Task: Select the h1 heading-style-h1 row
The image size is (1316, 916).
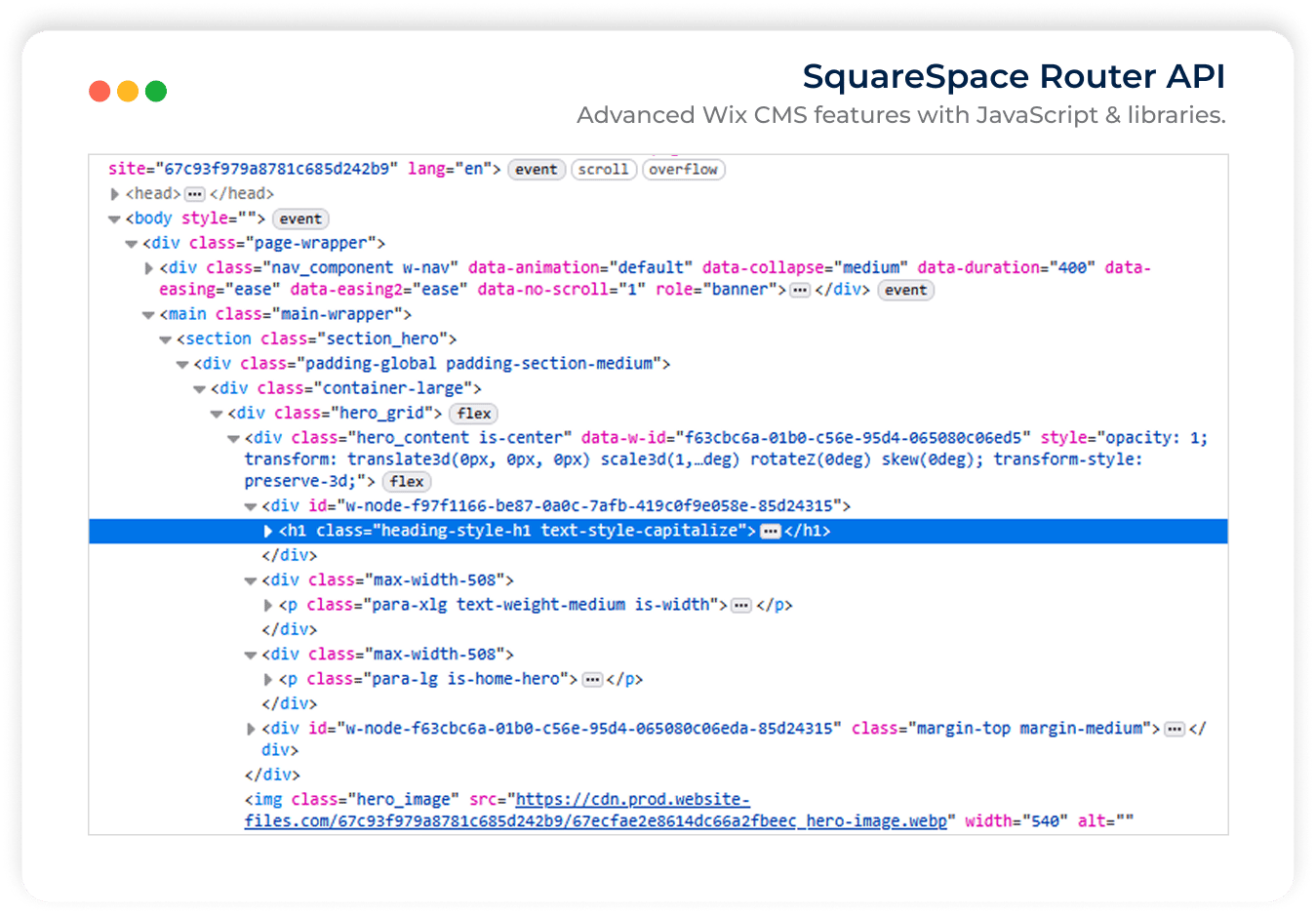Action: pyautogui.click(x=658, y=532)
